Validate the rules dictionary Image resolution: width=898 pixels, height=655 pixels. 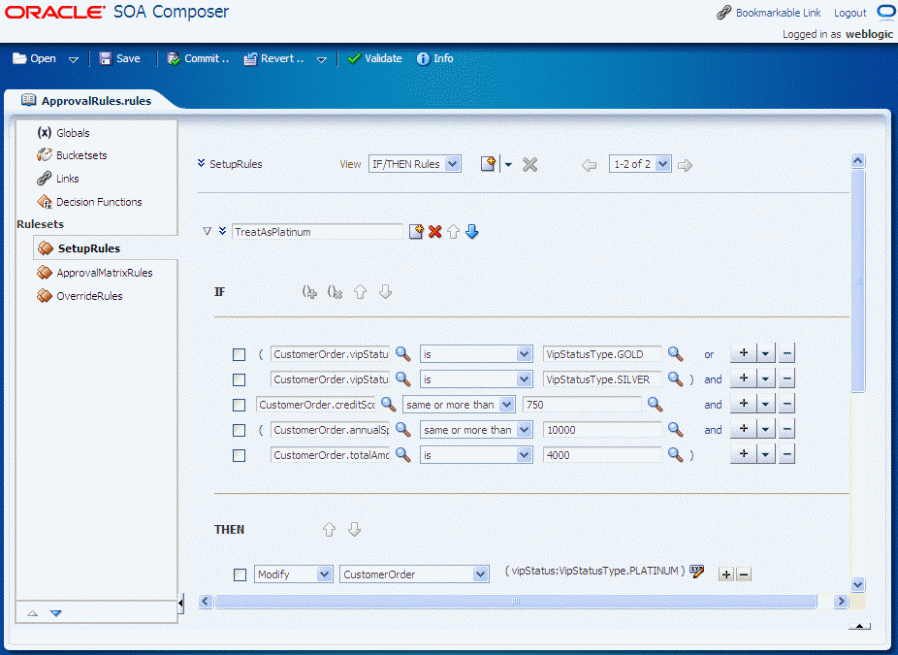click(375, 58)
